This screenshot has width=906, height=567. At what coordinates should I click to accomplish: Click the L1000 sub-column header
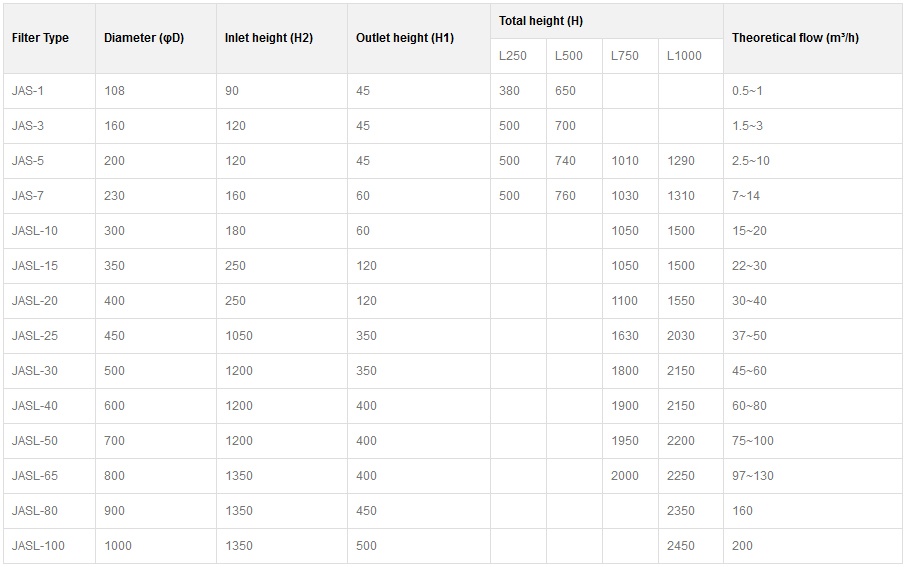684,56
